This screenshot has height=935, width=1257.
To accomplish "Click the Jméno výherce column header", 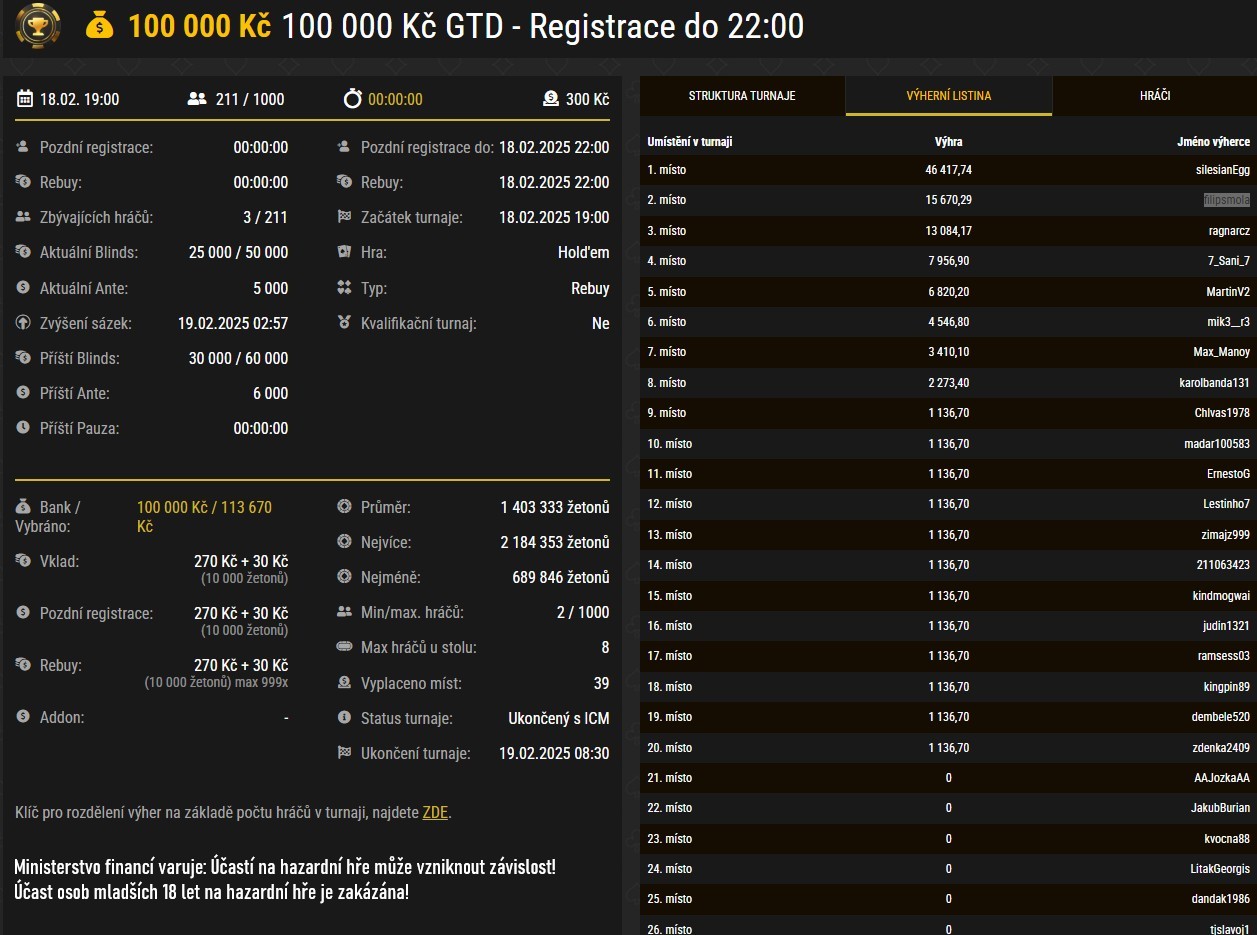I will pos(1213,142).
